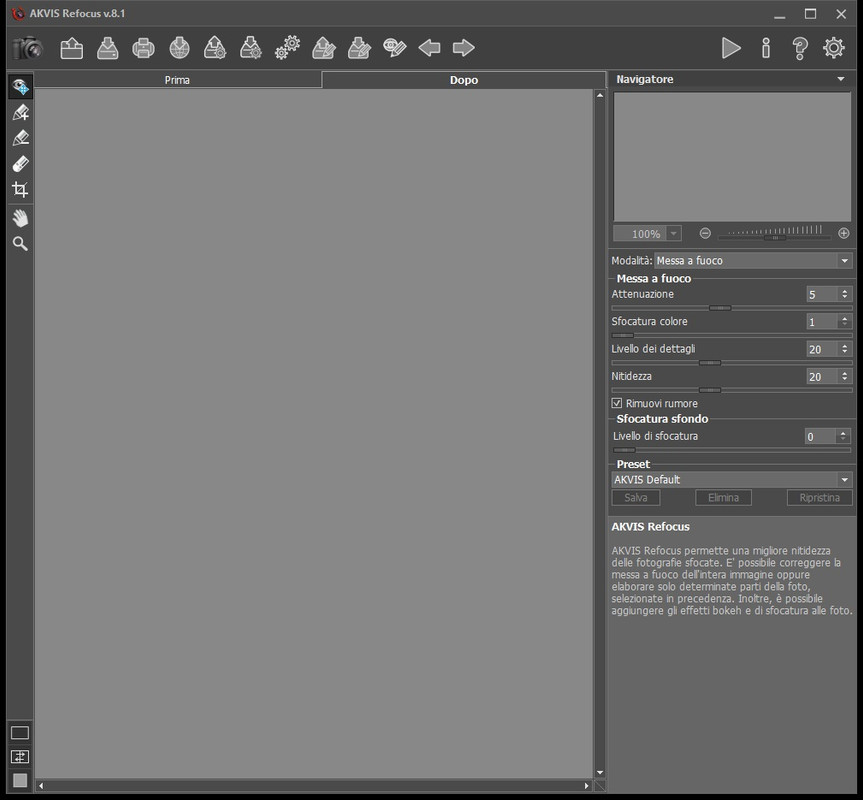Select the Background Area pencil tool
The width and height of the screenshot is (863, 800).
(x=20, y=138)
